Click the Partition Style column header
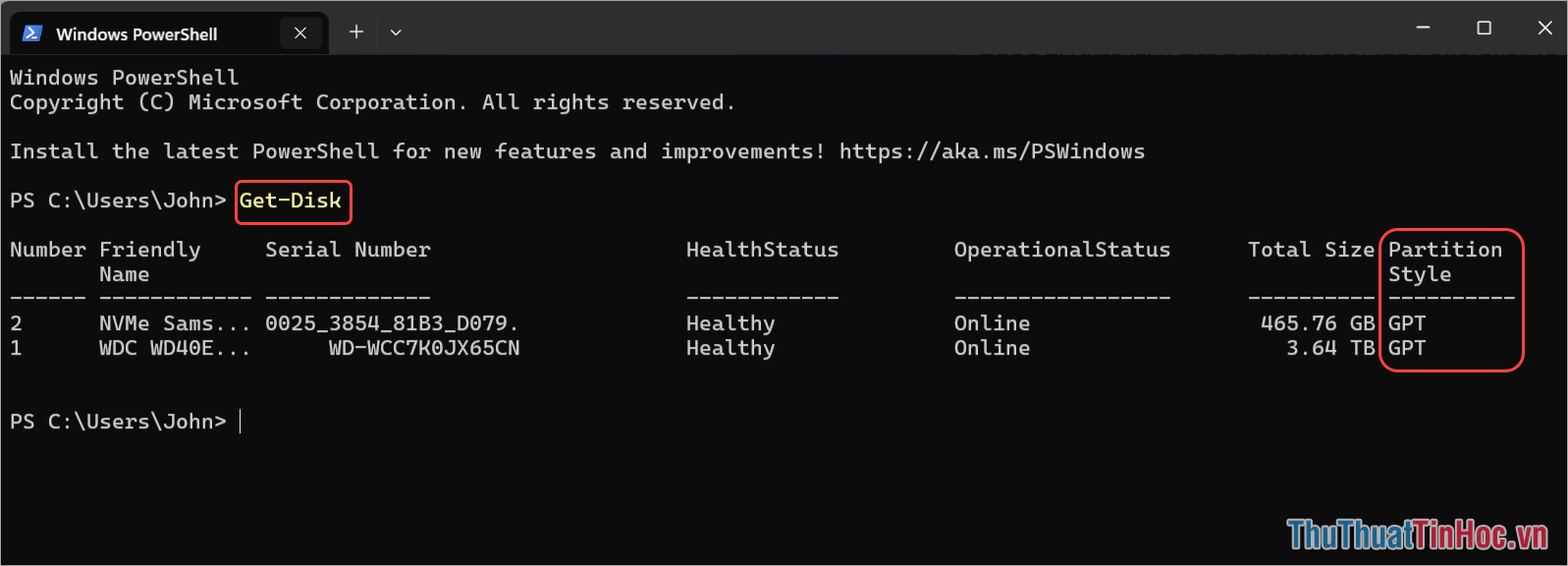 coord(1445,261)
